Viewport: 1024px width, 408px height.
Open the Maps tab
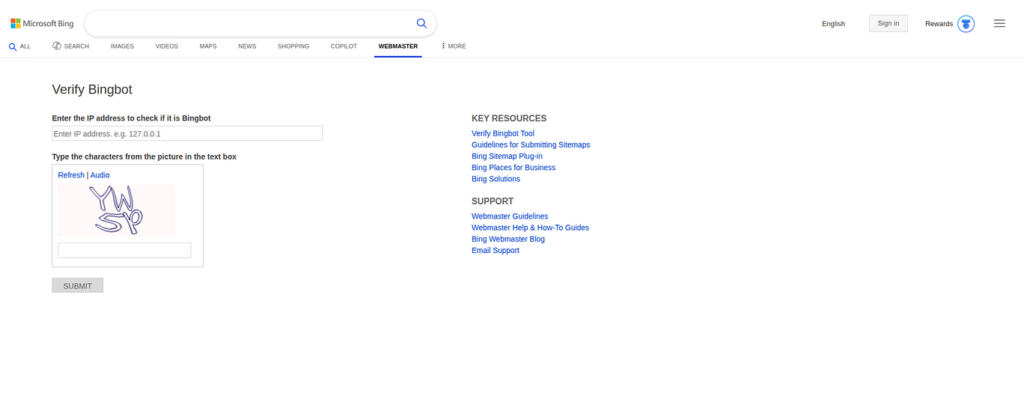coord(208,46)
